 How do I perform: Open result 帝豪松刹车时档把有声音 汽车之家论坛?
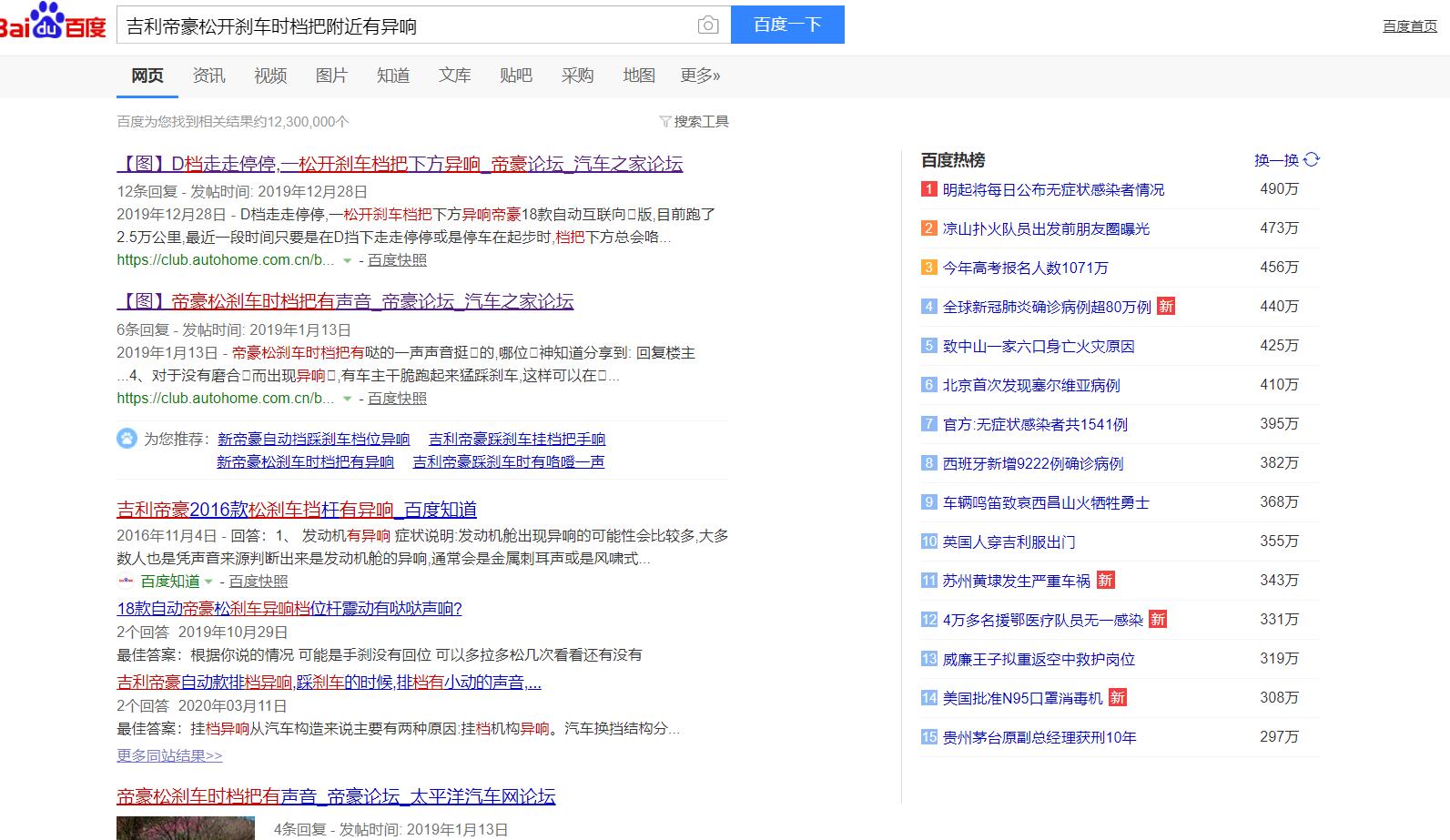tap(345, 302)
